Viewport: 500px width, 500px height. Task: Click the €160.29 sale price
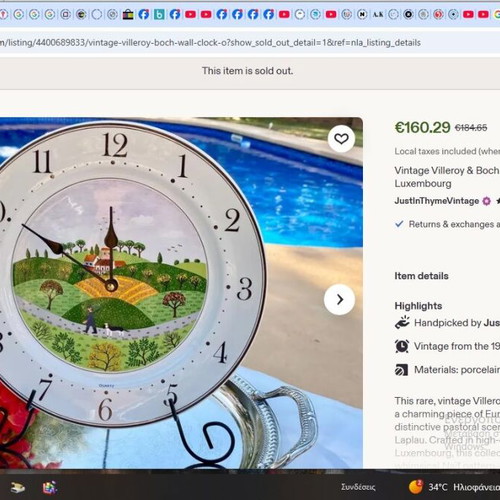[422, 128]
